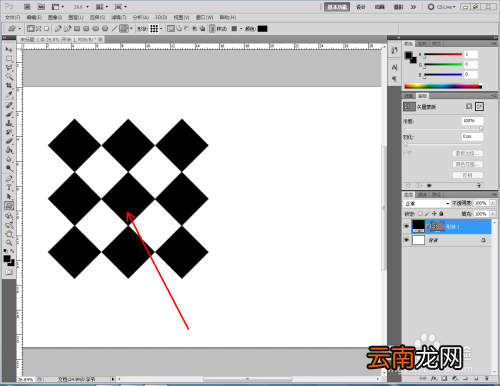Choose Line tool in options bar

(x=114, y=29)
